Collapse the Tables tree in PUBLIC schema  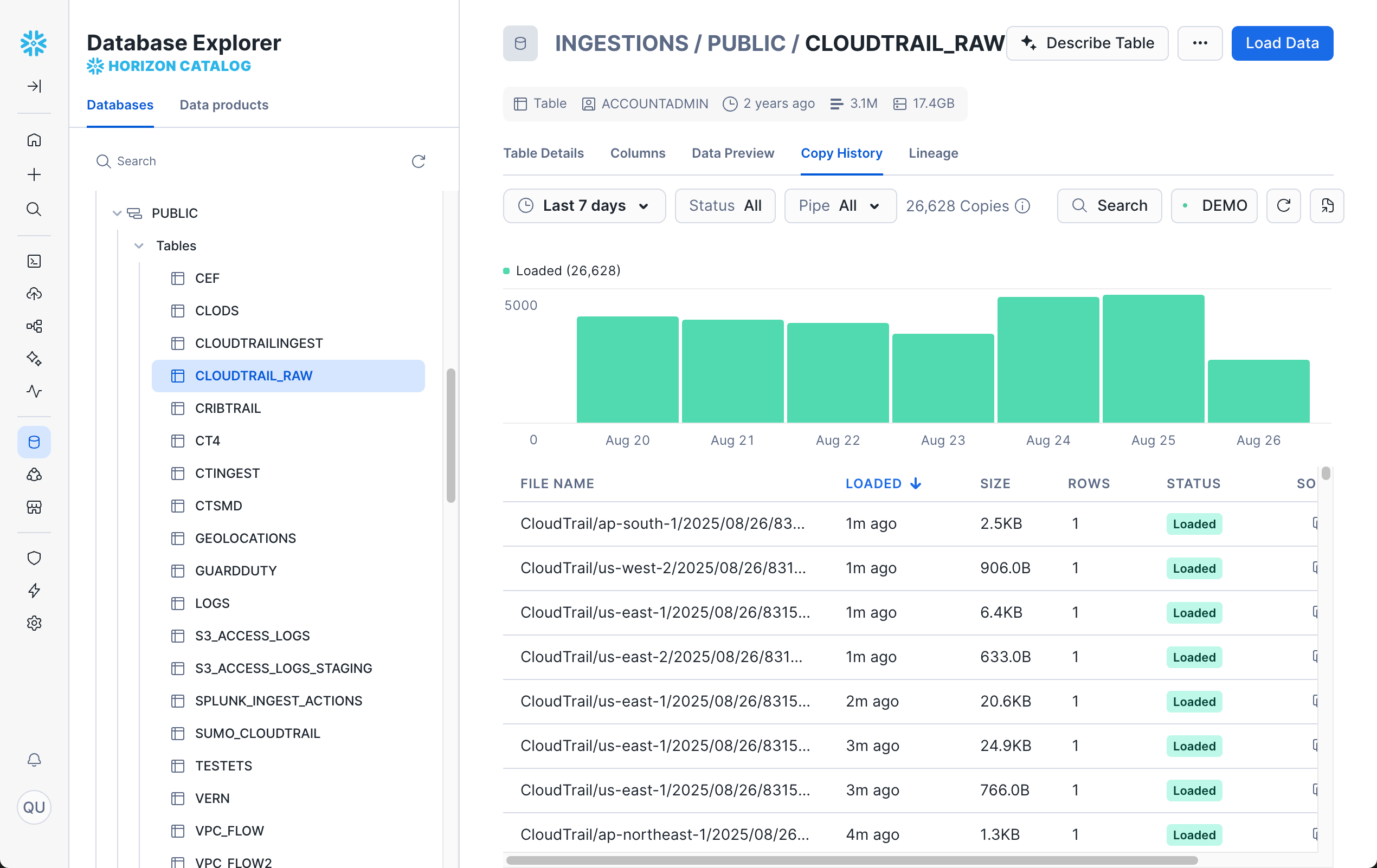tap(139, 245)
